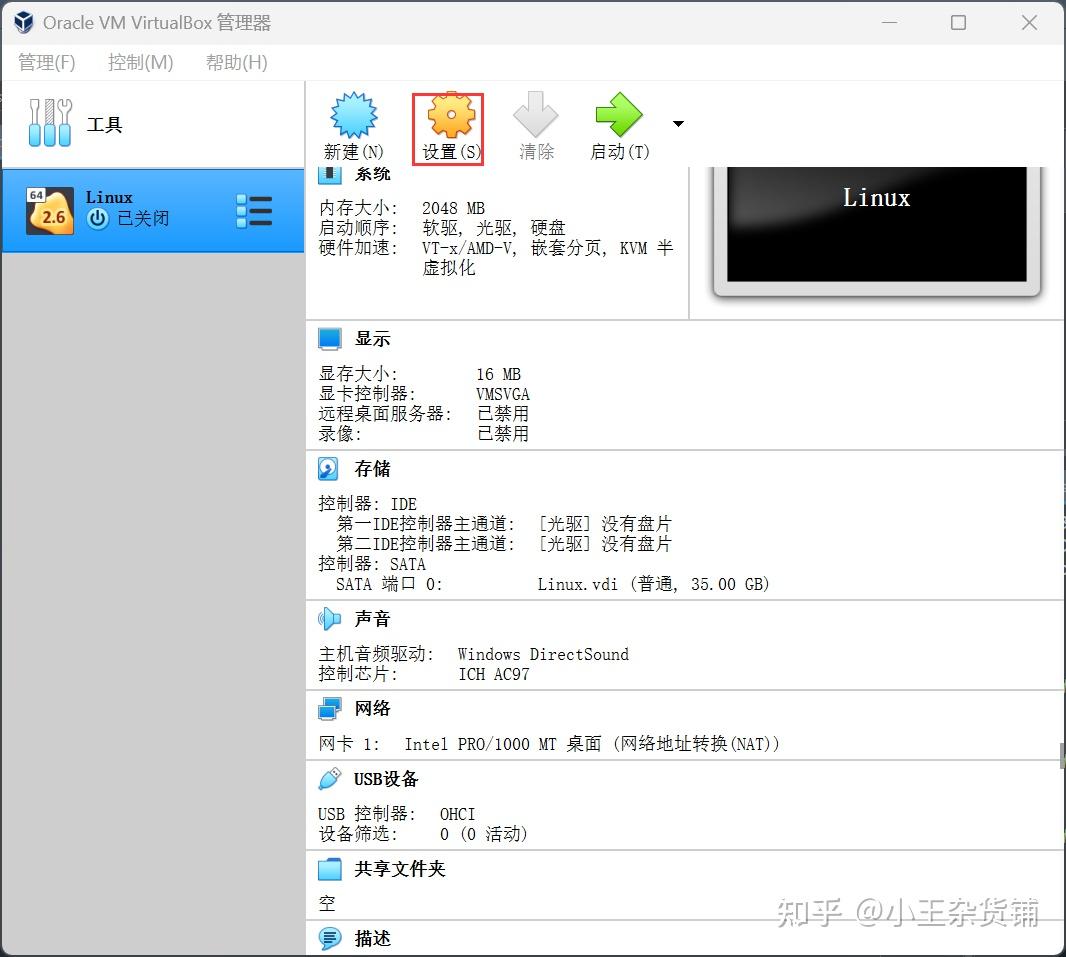This screenshot has width=1066, height=957.
Task: Click the grayed 清除 discard icon
Action: click(x=535, y=118)
